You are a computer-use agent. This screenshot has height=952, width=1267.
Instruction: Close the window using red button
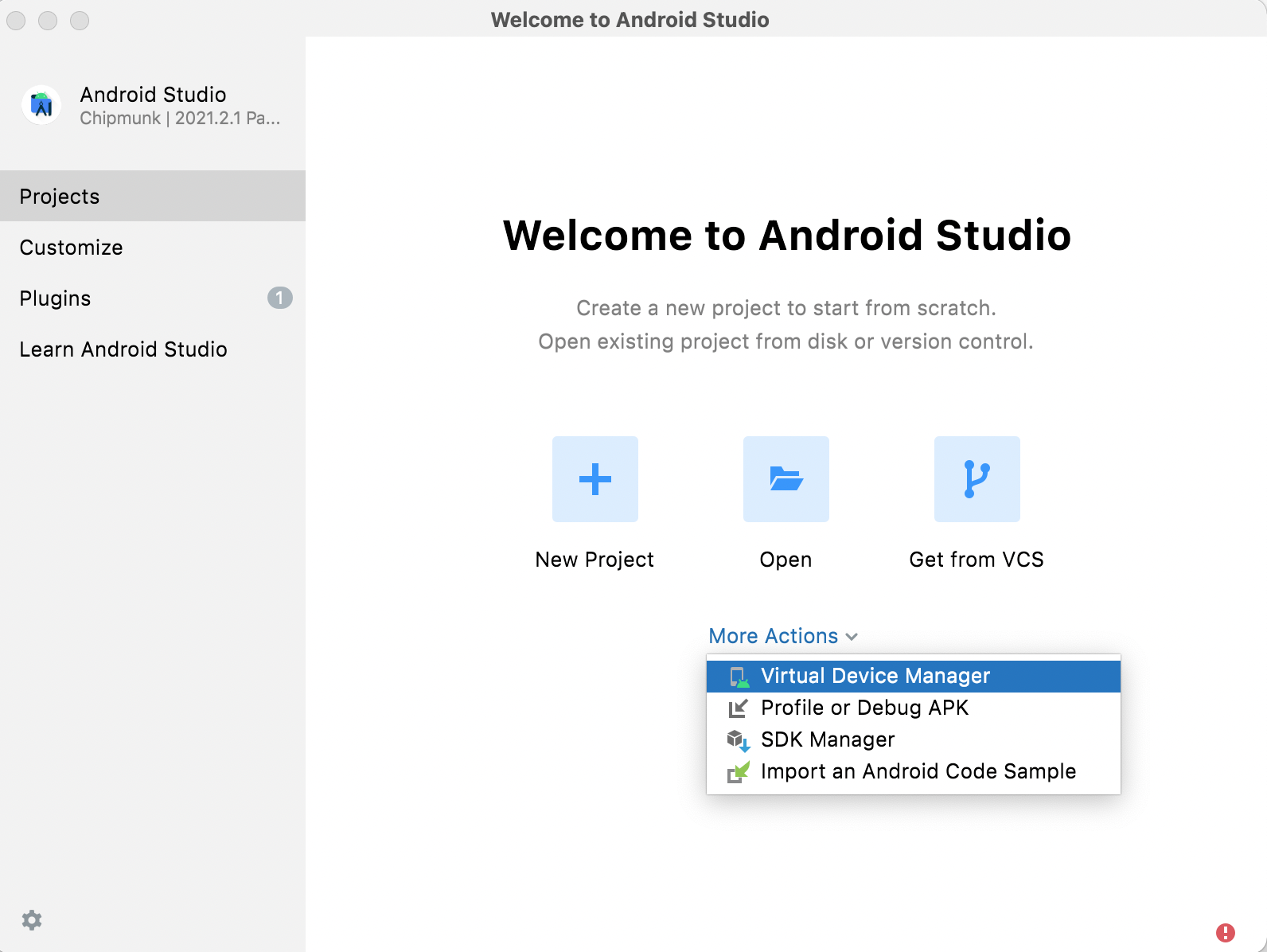tap(16, 21)
